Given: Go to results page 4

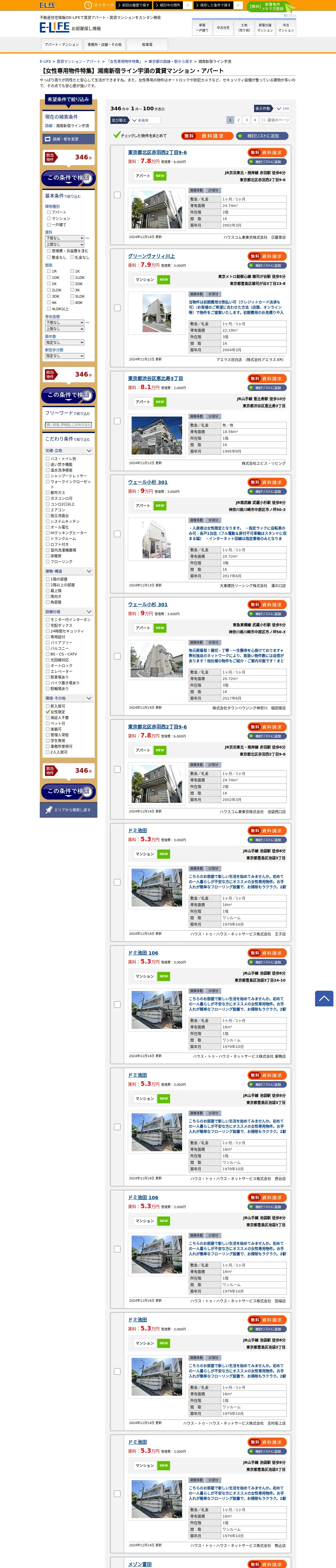Looking at the screenshot, I should coord(255,120).
